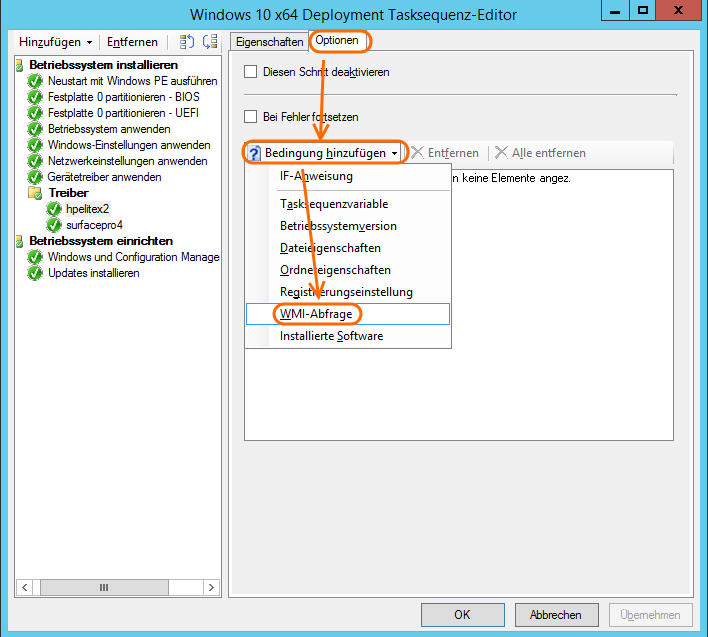708x637 pixels.
Task: Select the Gerätetreiber anwenden step
Action: coord(104,177)
